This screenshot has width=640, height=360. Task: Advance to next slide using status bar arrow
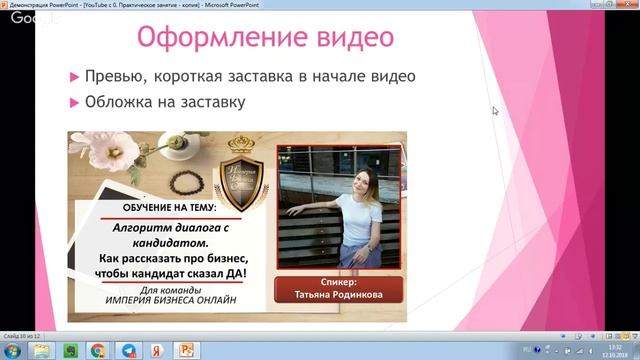[x=593, y=336]
